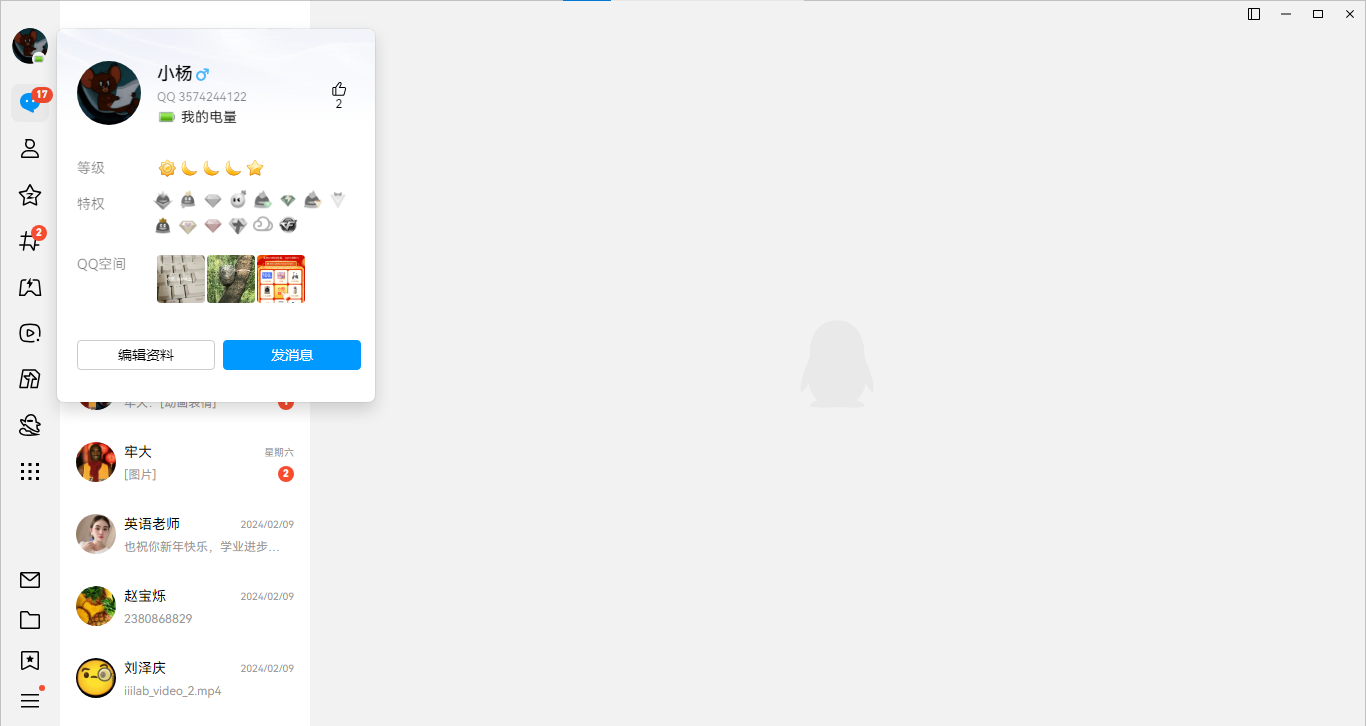This screenshot has height=726, width=1366.
Task: Open the video play icon in sidebar
Action: pyautogui.click(x=30, y=333)
